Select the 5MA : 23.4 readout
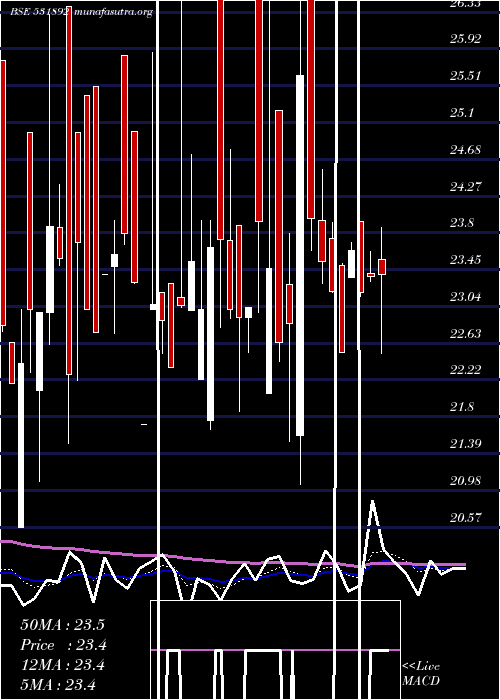Viewport: 500px width, 700px height. click(x=58, y=685)
